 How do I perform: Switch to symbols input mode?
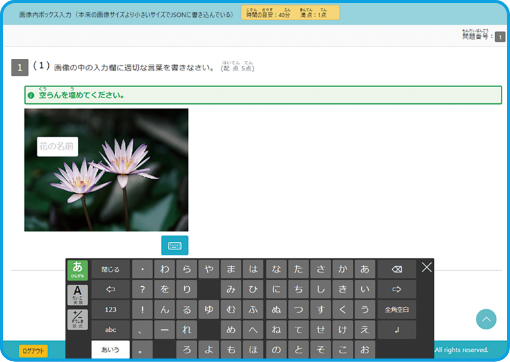tap(77, 319)
